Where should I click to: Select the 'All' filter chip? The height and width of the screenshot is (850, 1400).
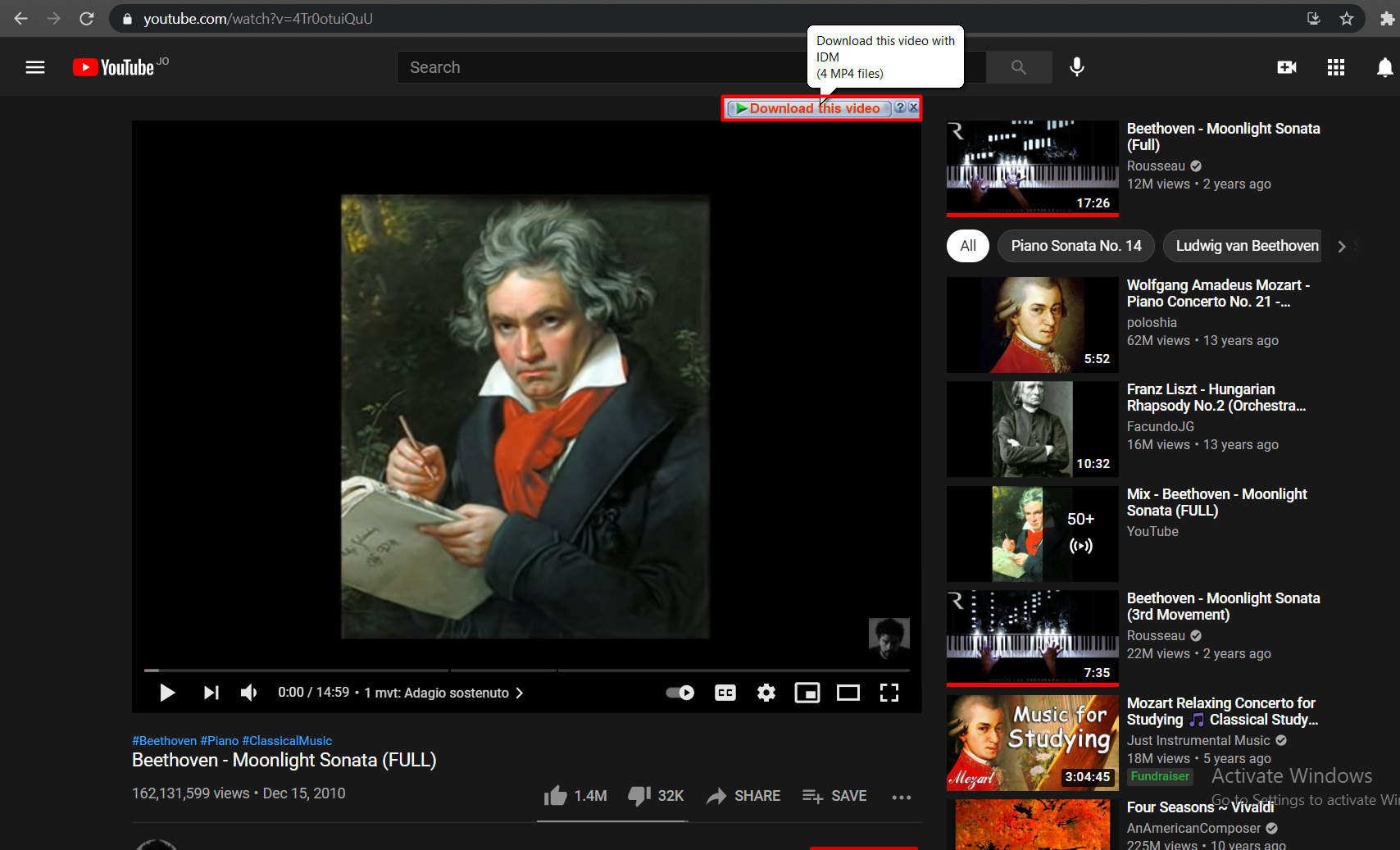(968, 246)
